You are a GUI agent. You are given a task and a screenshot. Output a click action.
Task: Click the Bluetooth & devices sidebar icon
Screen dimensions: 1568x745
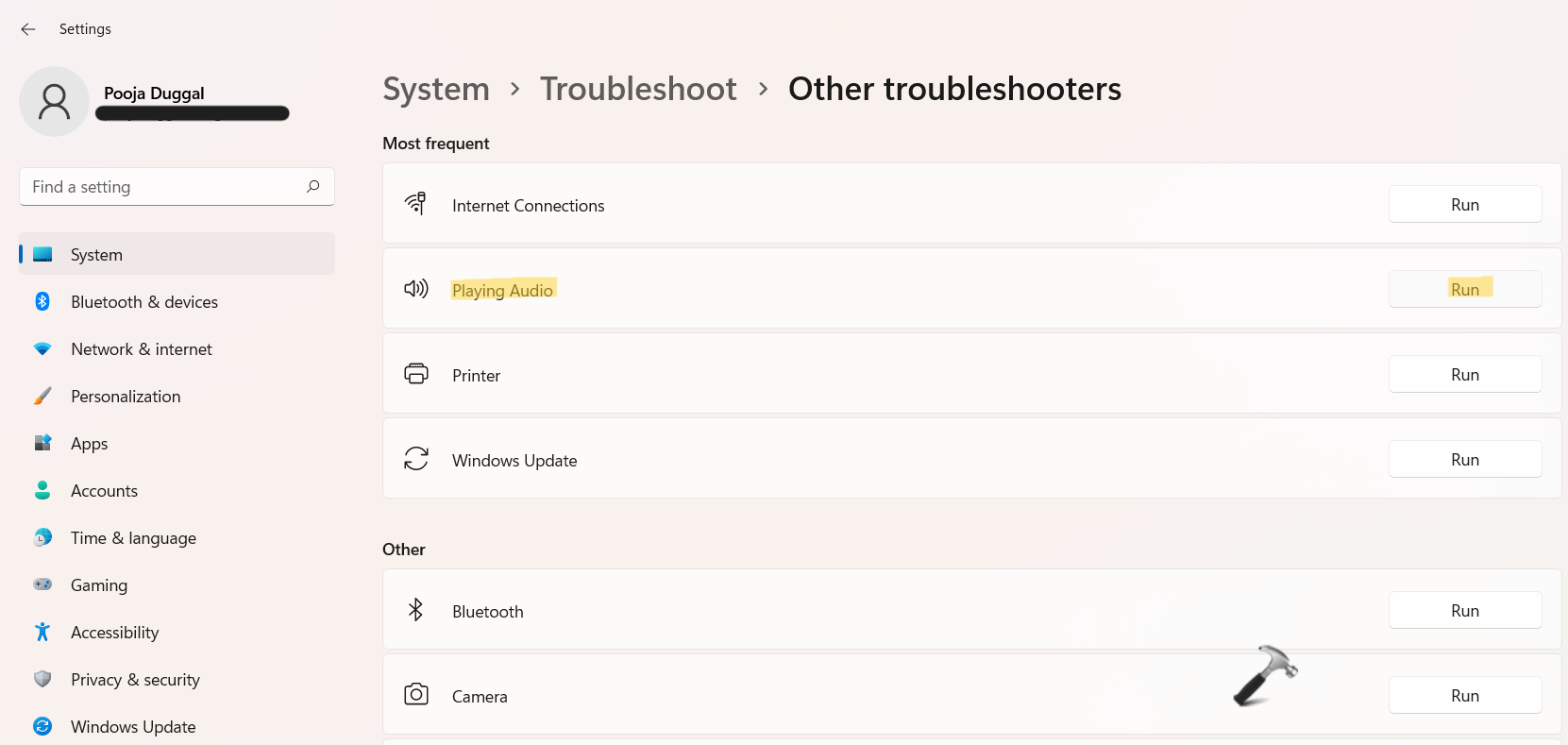(42, 301)
